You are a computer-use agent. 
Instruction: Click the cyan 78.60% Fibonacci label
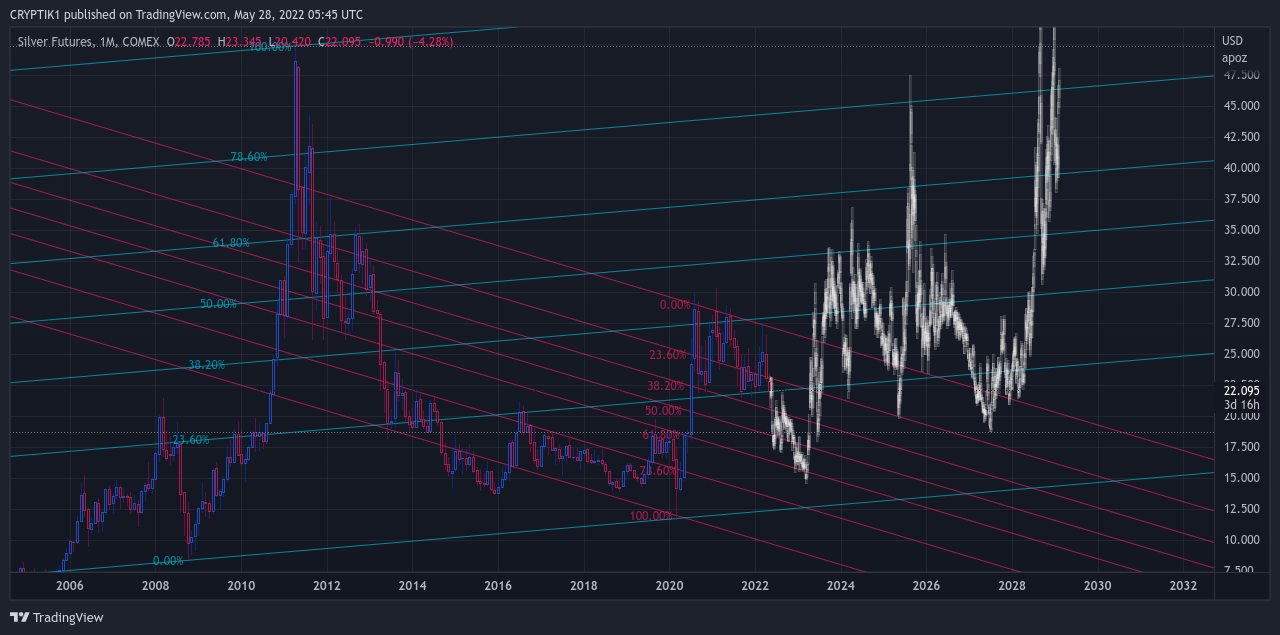click(x=249, y=157)
